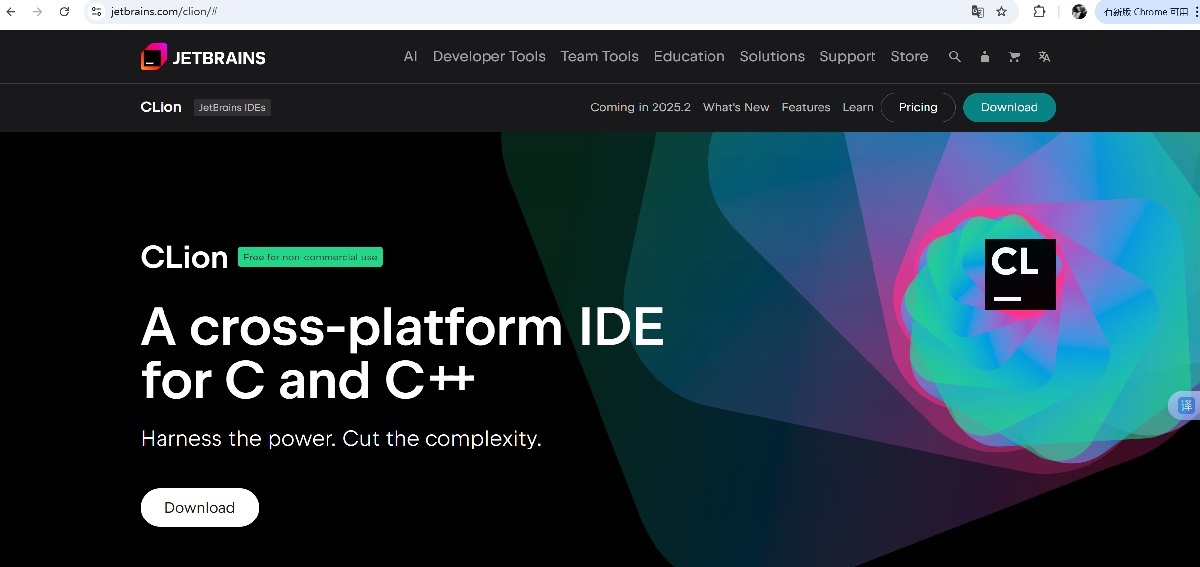This screenshot has width=1200, height=567.
Task: Open the Developer Tools menu
Action: 489,57
